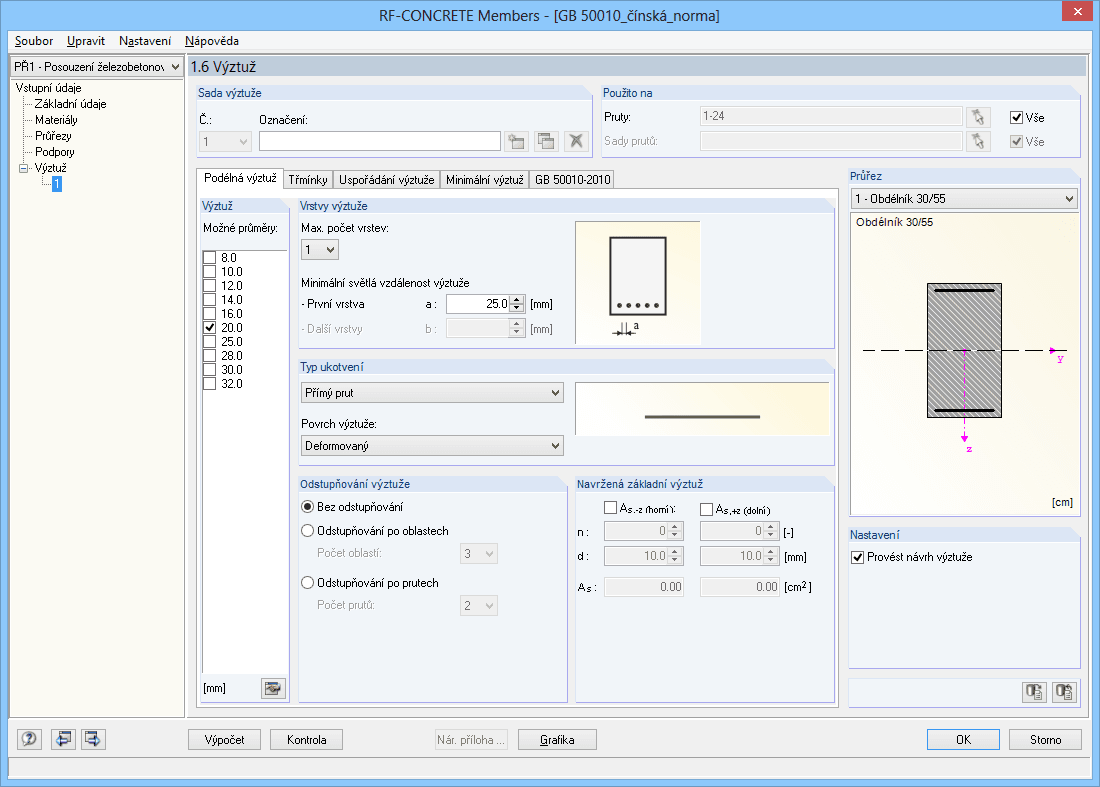Click the OK button
1100x787 pixels.
(963, 739)
